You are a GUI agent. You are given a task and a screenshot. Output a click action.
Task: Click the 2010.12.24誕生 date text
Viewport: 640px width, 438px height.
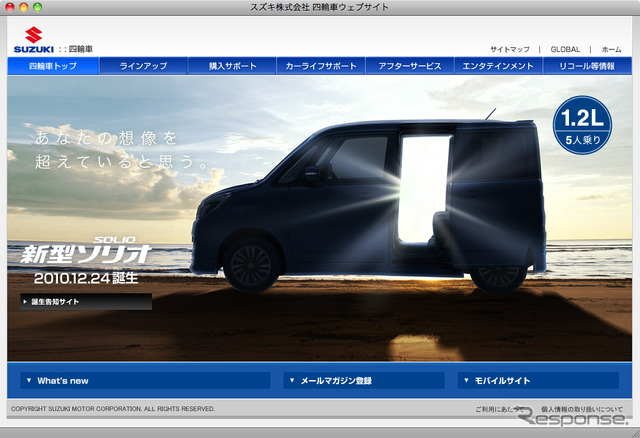point(86,278)
